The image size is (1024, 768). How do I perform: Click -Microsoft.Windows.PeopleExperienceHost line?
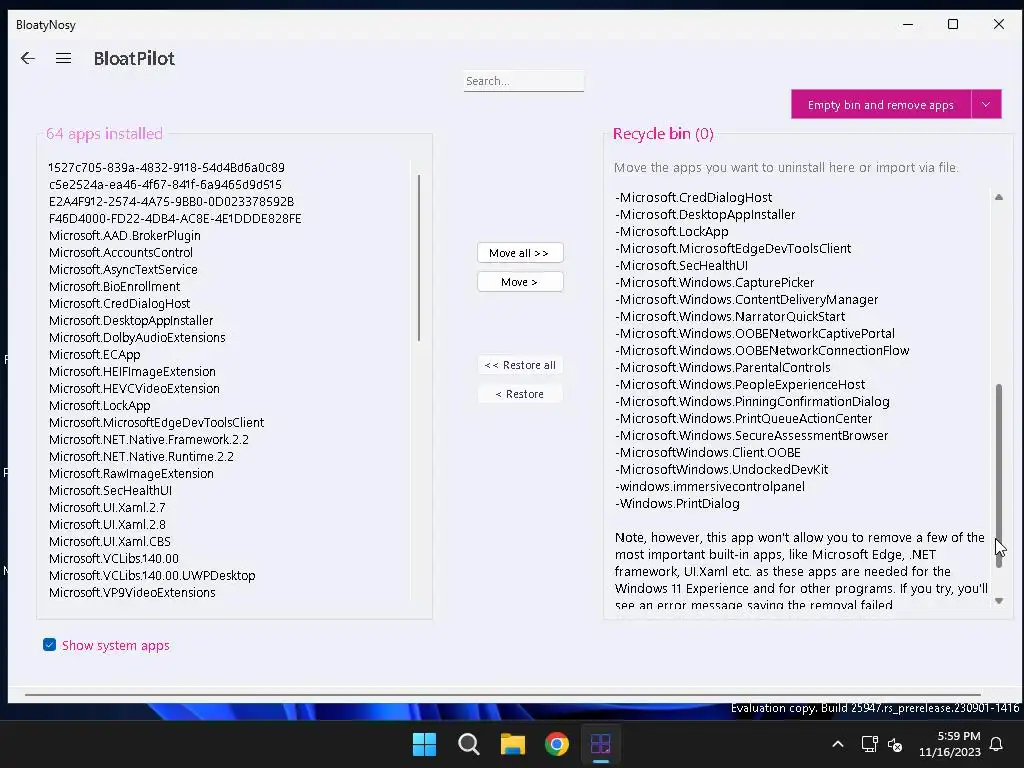click(x=740, y=384)
